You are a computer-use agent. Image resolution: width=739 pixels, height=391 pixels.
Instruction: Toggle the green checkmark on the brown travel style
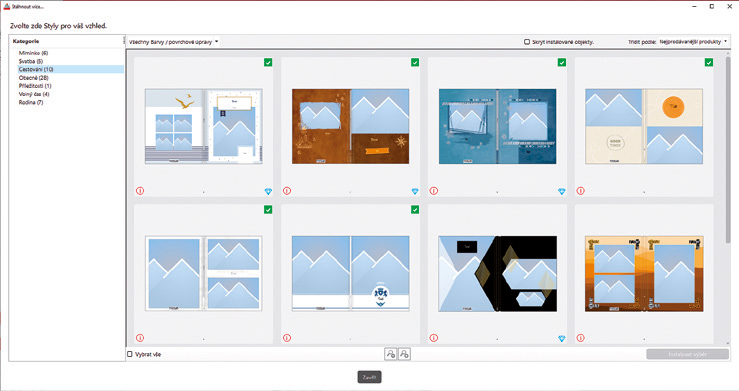[415, 62]
